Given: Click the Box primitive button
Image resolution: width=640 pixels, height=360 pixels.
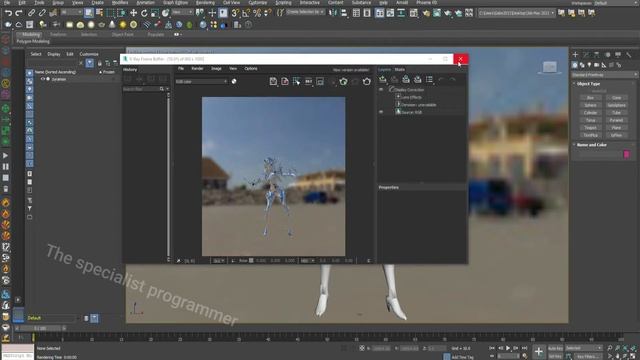Looking at the screenshot, I should 590,98.
